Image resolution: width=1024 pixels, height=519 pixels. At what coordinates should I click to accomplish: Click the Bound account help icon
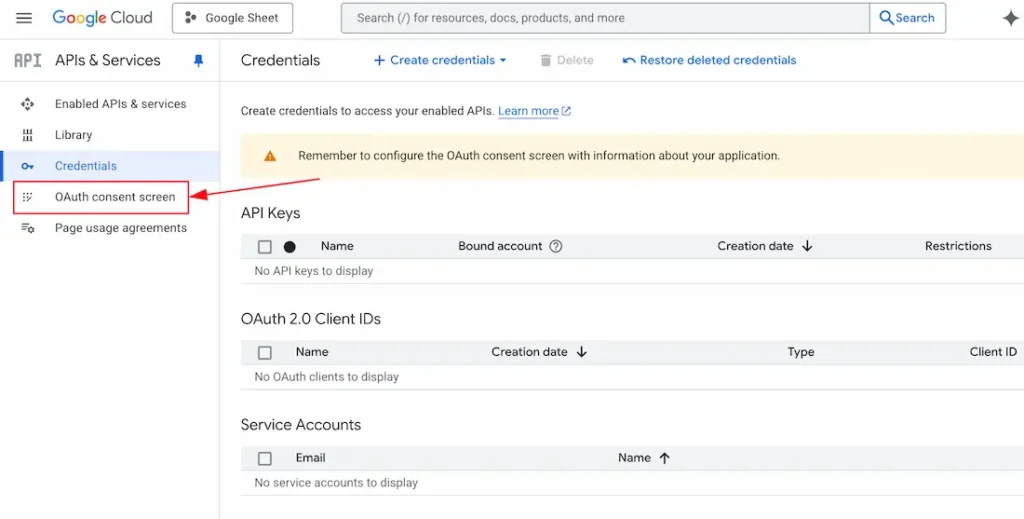556,246
